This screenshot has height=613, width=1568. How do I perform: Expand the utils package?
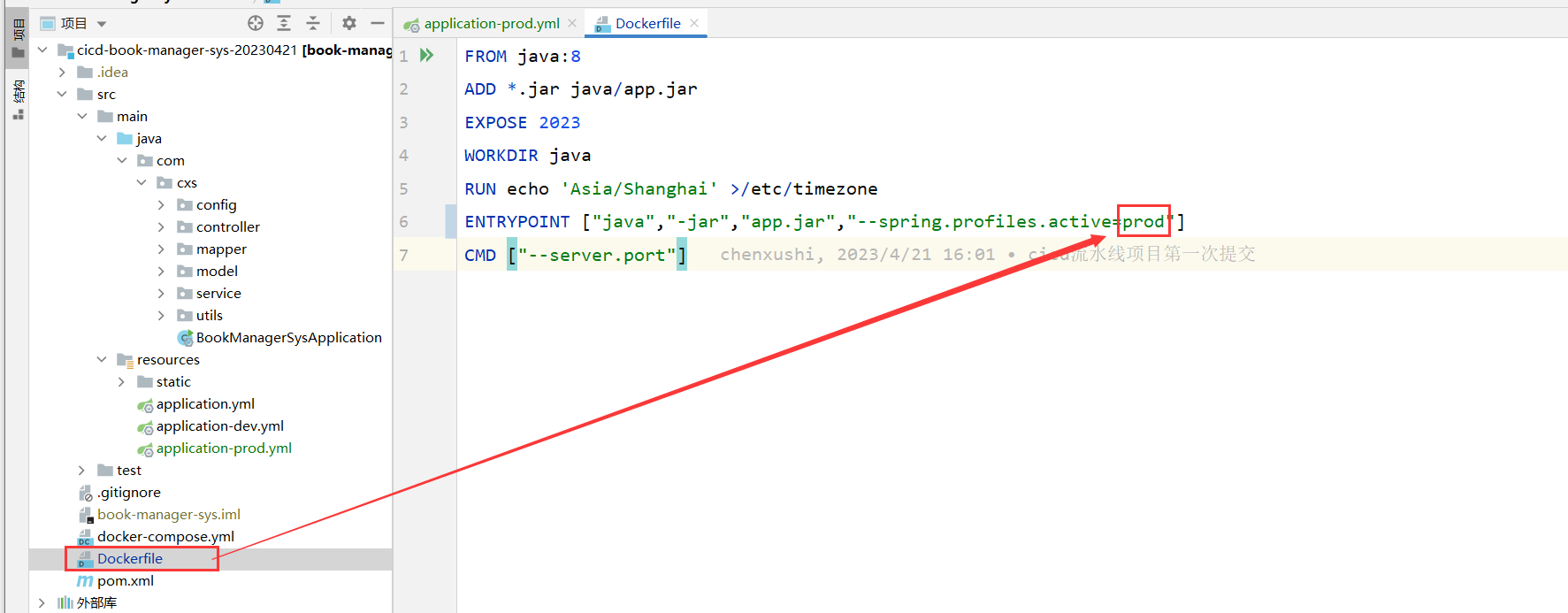[x=161, y=315]
